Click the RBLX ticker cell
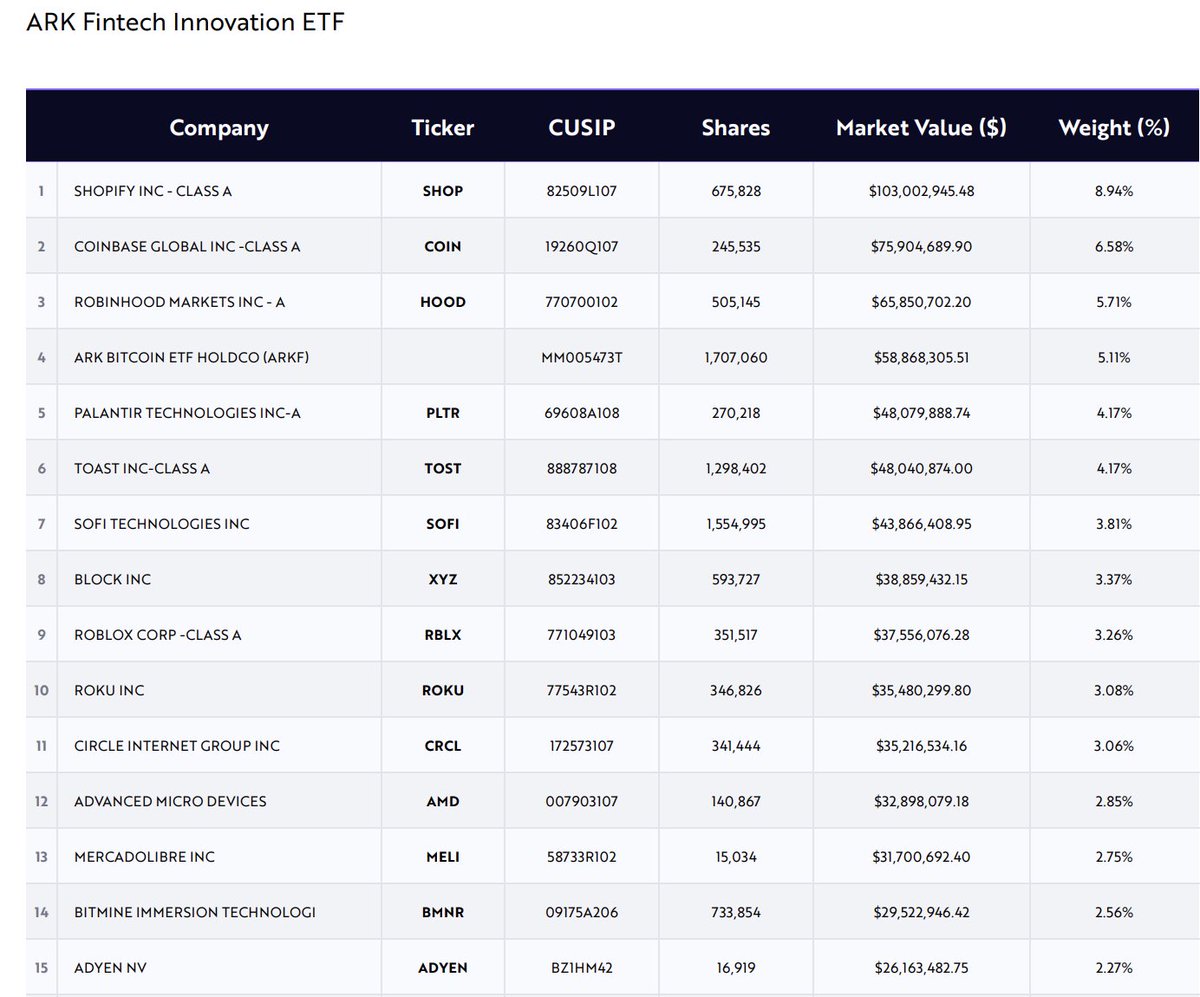Image resolution: width=1200 pixels, height=997 pixels. [x=443, y=635]
